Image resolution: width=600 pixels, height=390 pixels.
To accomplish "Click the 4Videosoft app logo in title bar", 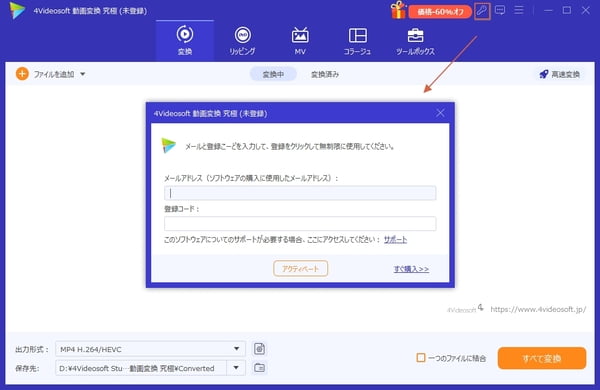I will click(17, 10).
